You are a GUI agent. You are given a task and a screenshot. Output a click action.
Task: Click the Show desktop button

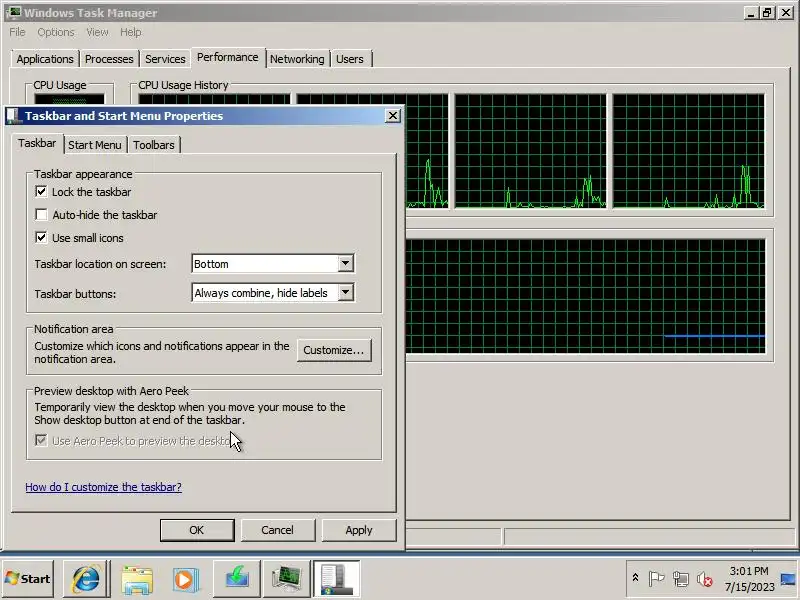pos(788,579)
